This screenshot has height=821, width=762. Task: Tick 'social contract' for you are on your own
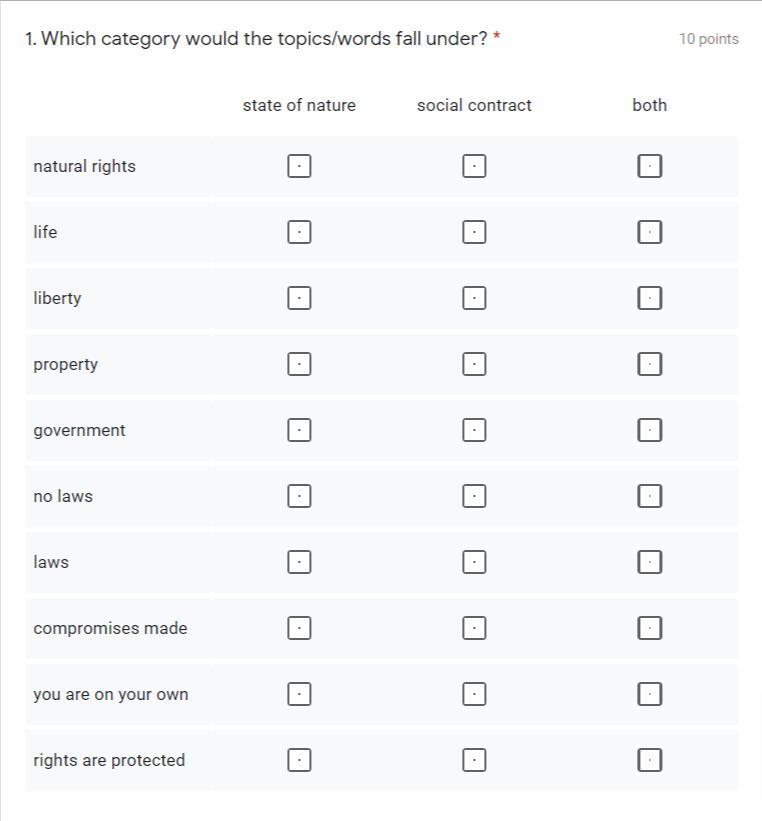(474, 694)
